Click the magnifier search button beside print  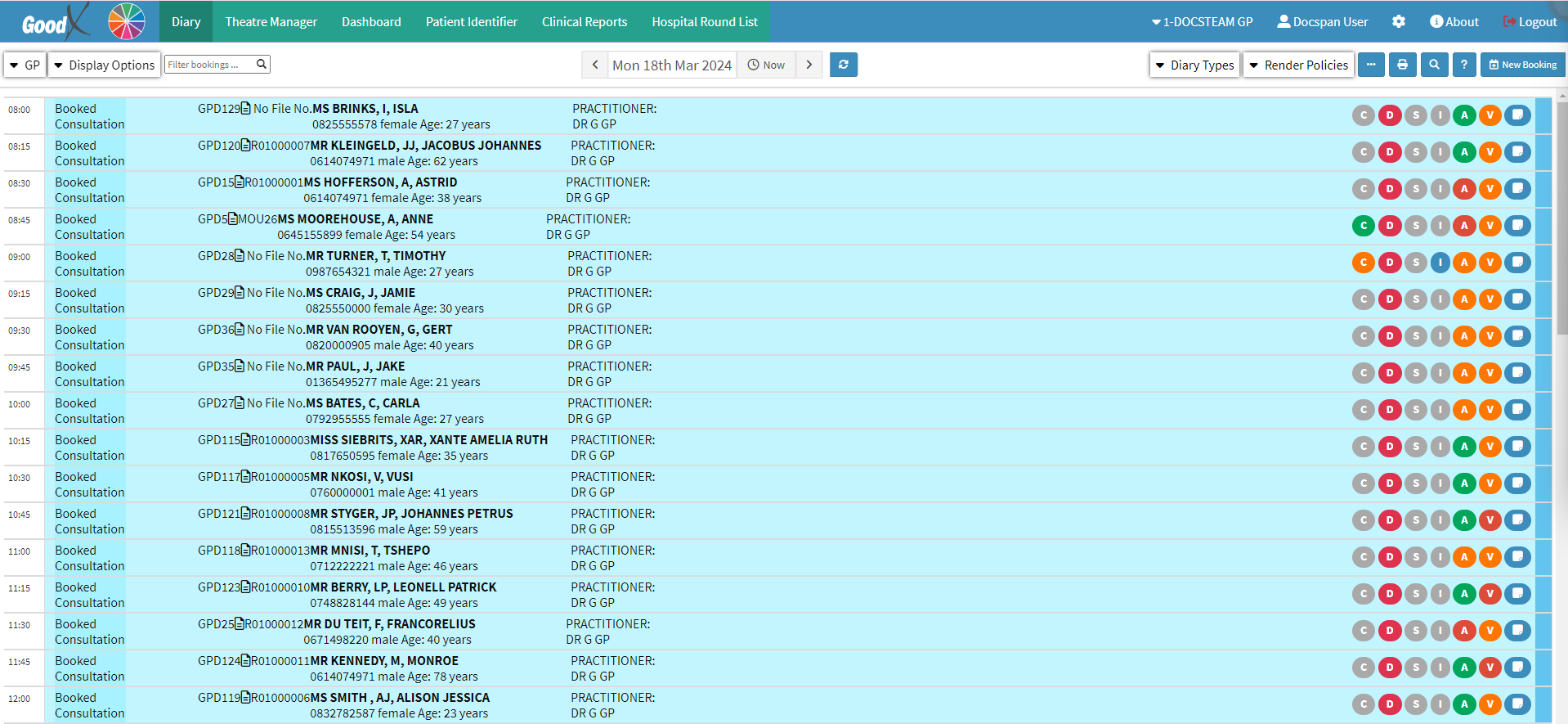pyautogui.click(x=1434, y=65)
